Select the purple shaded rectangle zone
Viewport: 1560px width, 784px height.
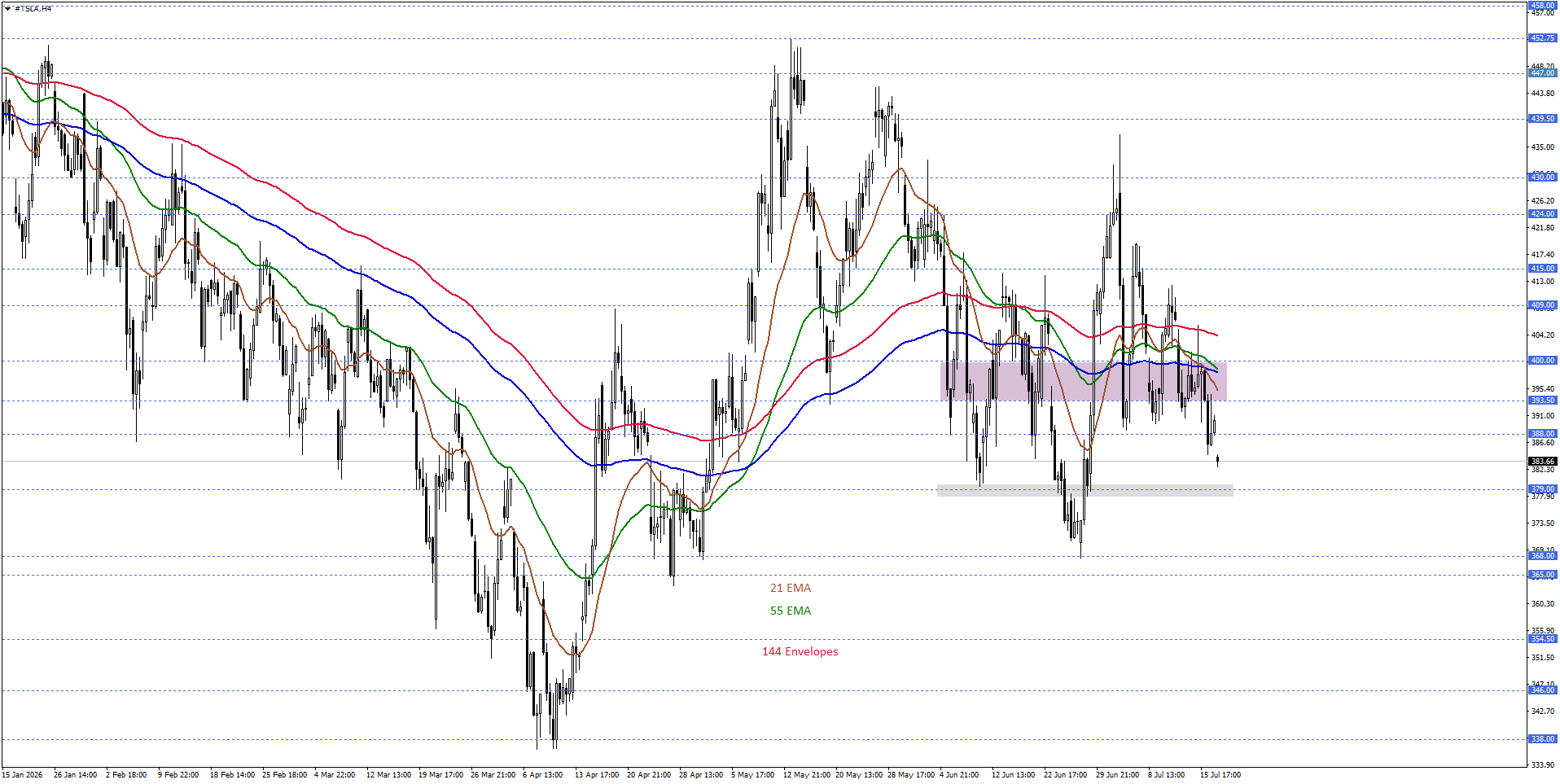coord(1084,381)
